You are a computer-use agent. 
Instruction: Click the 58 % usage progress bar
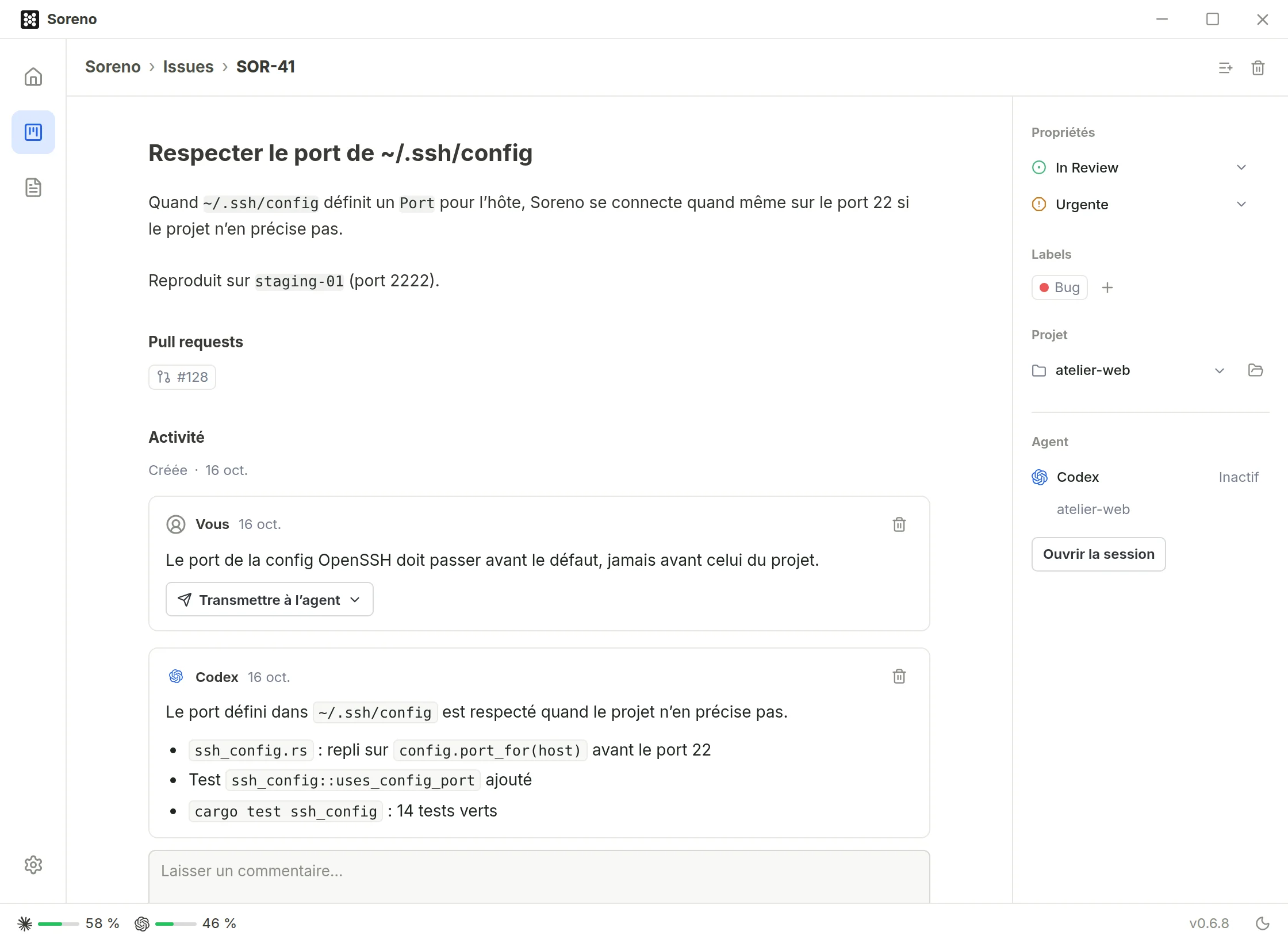(59, 923)
